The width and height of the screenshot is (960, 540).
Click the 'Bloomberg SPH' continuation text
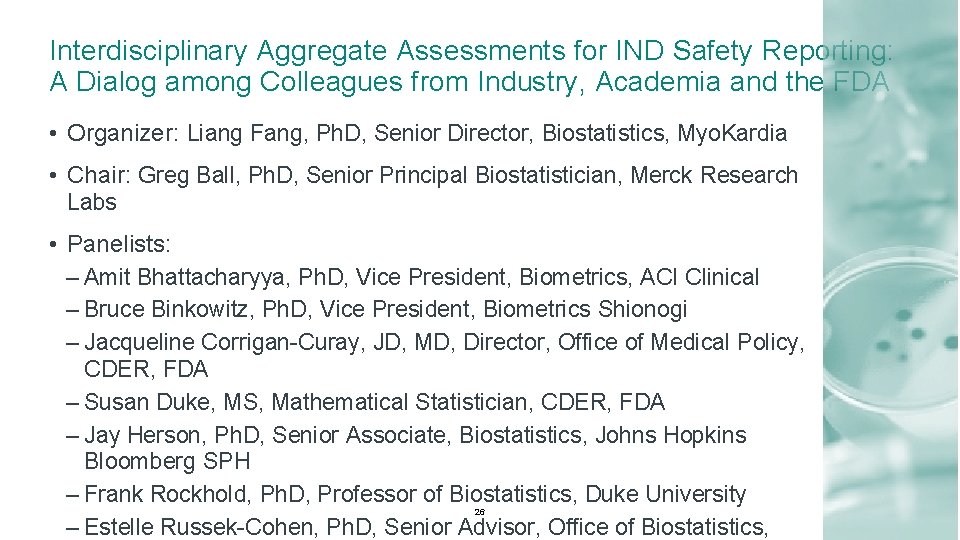coord(167,461)
